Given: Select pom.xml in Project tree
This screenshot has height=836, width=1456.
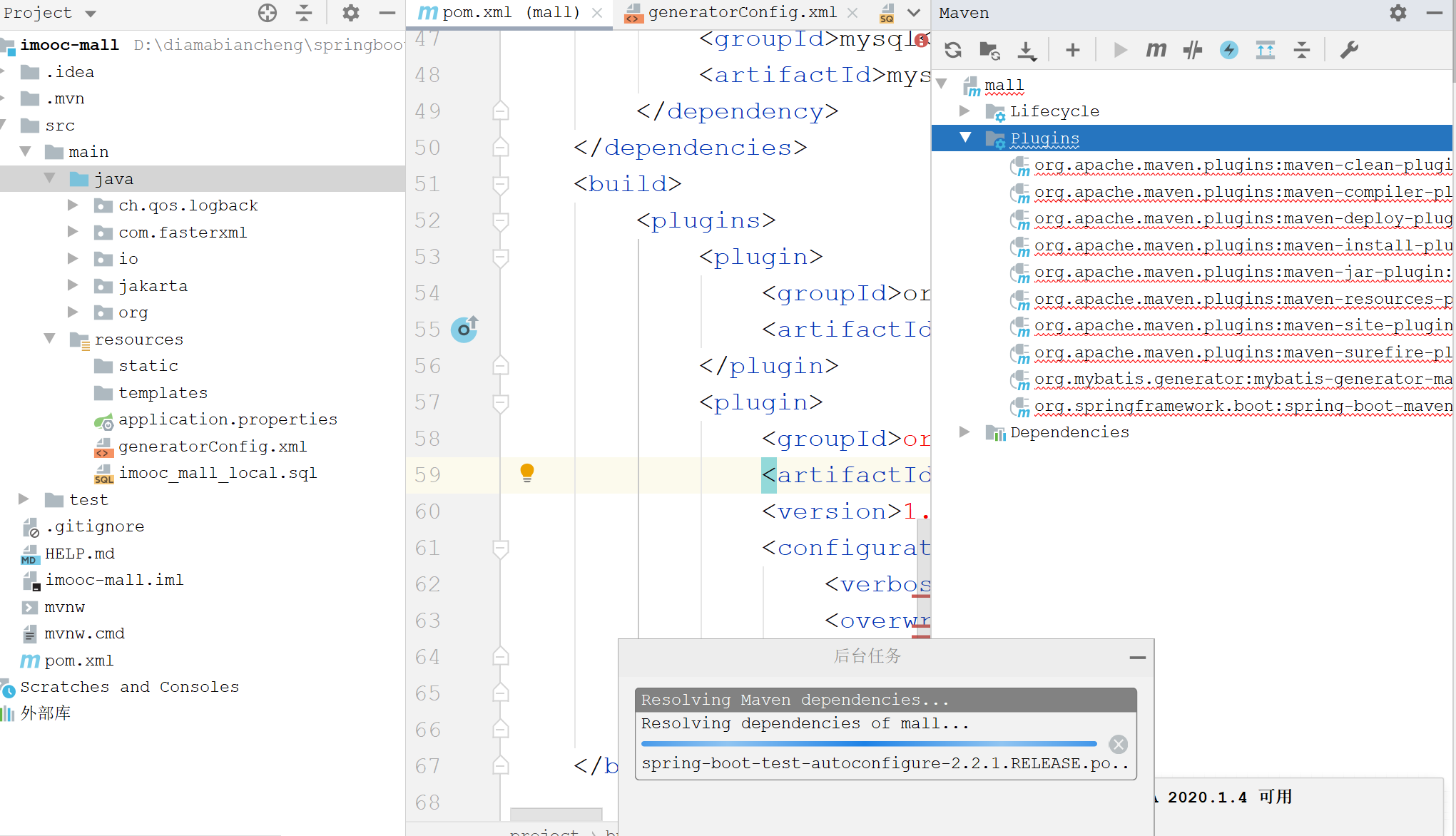Looking at the screenshot, I should pos(78,661).
